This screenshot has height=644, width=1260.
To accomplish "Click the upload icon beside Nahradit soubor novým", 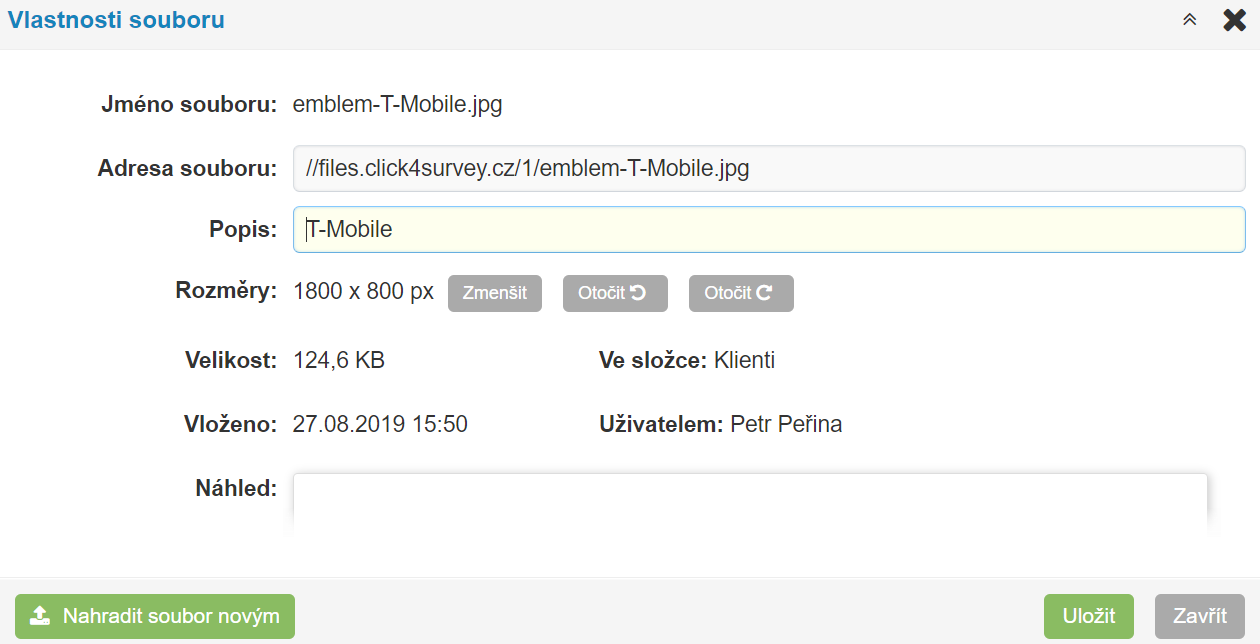I will 40,616.
